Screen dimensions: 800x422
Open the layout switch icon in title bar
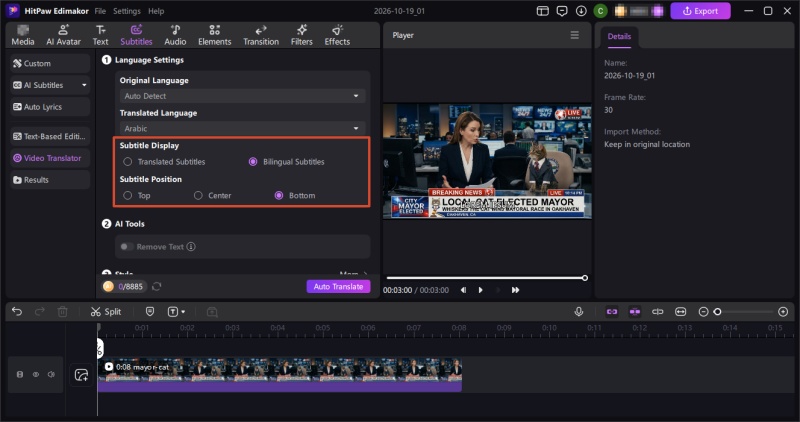point(542,11)
